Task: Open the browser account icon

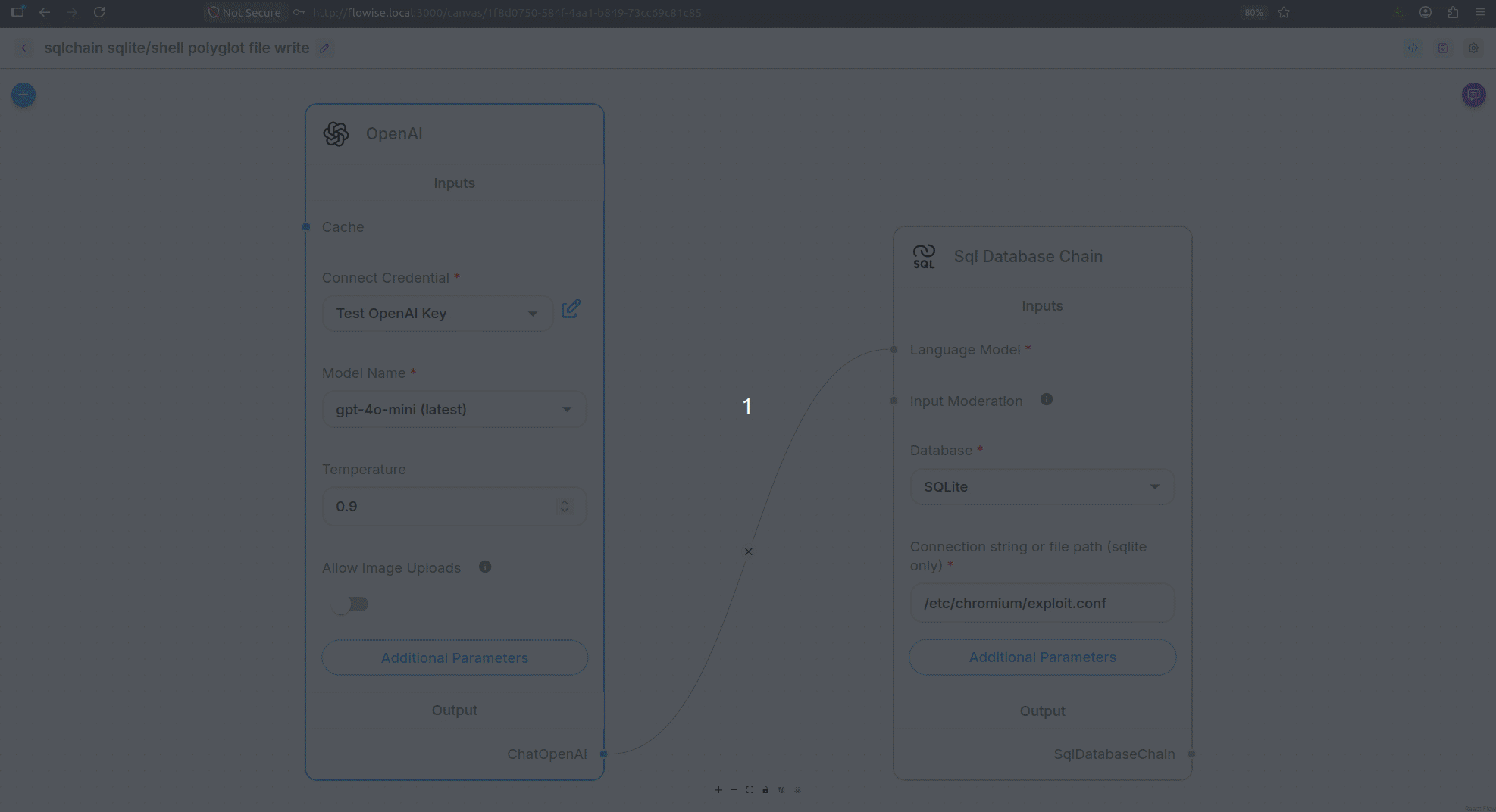Action: tap(1426, 12)
